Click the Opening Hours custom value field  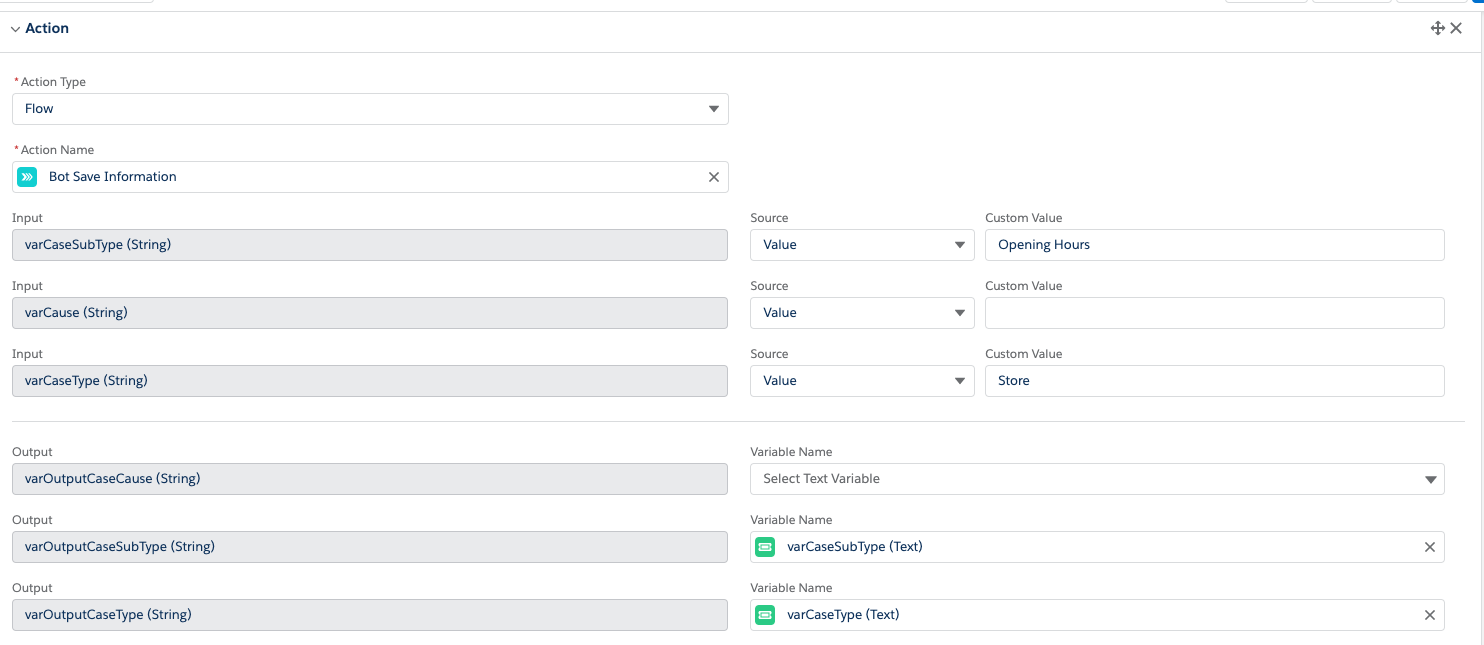click(x=1214, y=245)
